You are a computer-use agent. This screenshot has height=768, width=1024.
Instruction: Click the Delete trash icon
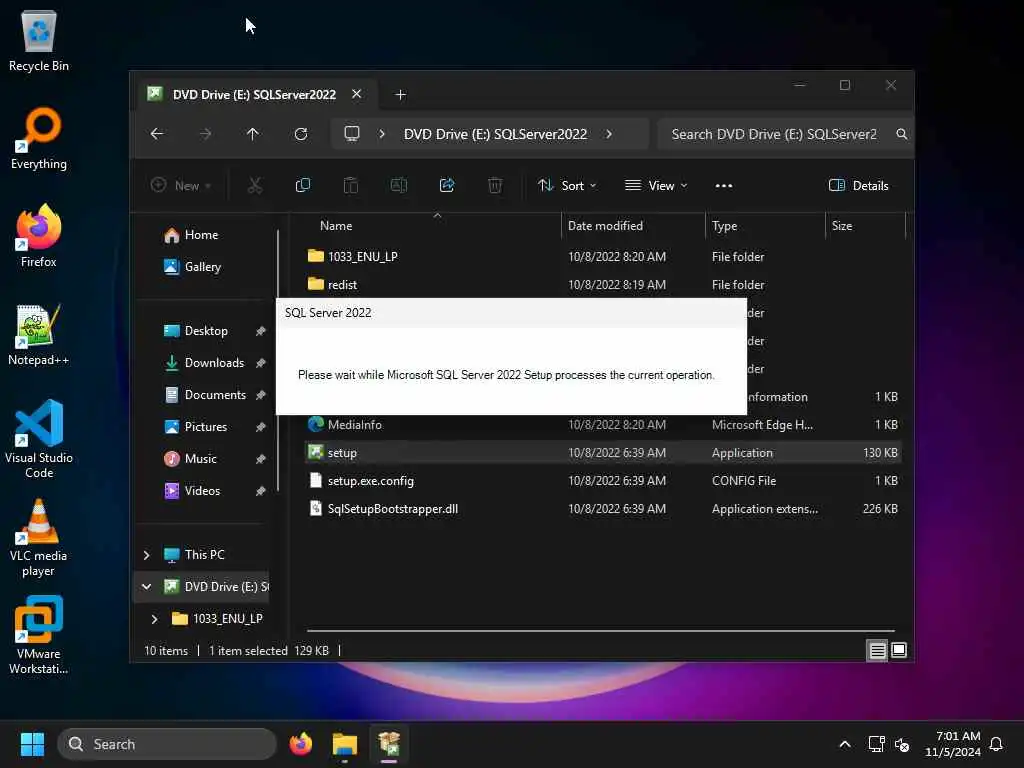[x=495, y=185]
